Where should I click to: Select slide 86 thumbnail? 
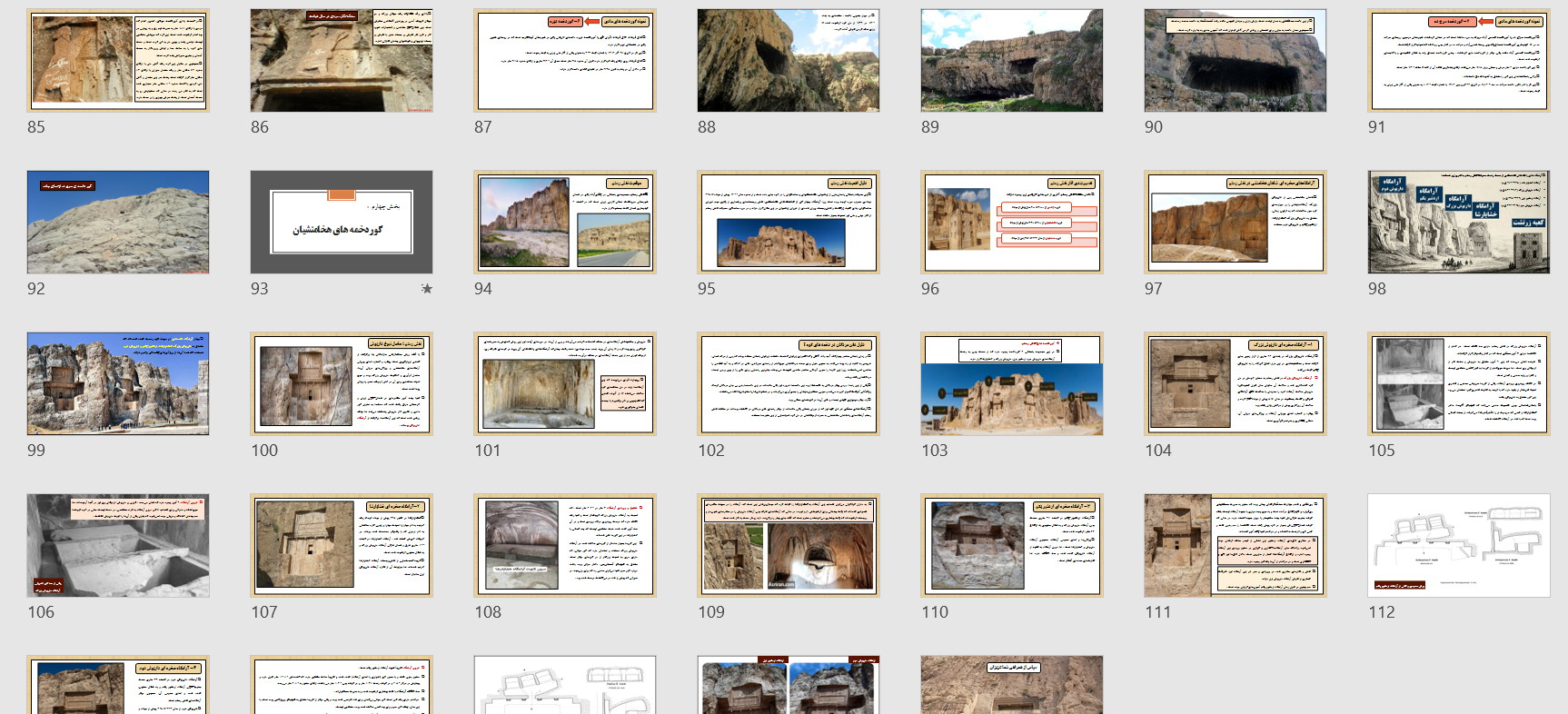coord(342,61)
